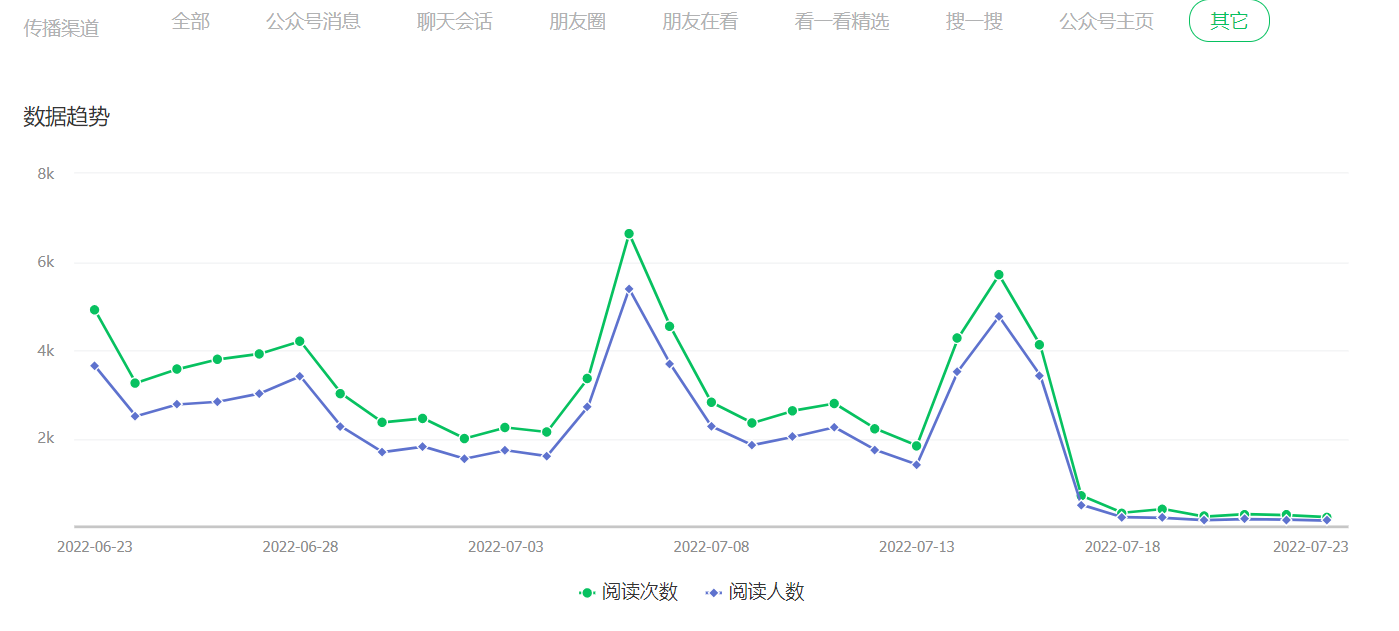Click the 2022-07-23 axis label

[x=1310, y=547]
